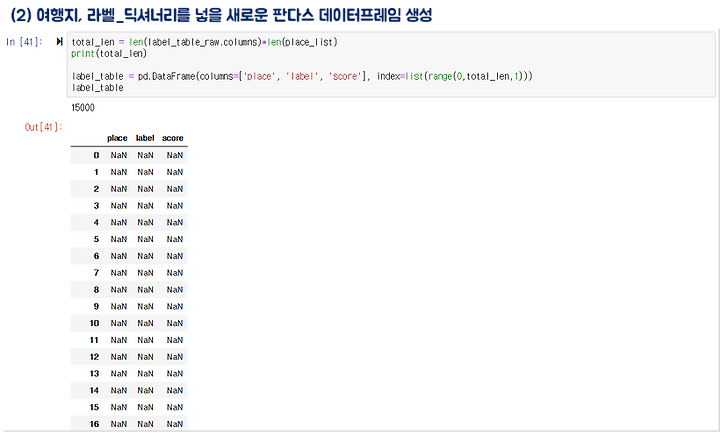This screenshot has width=720, height=435.
Task: Click index 3 in the dataframe
Action: [96, 206]
